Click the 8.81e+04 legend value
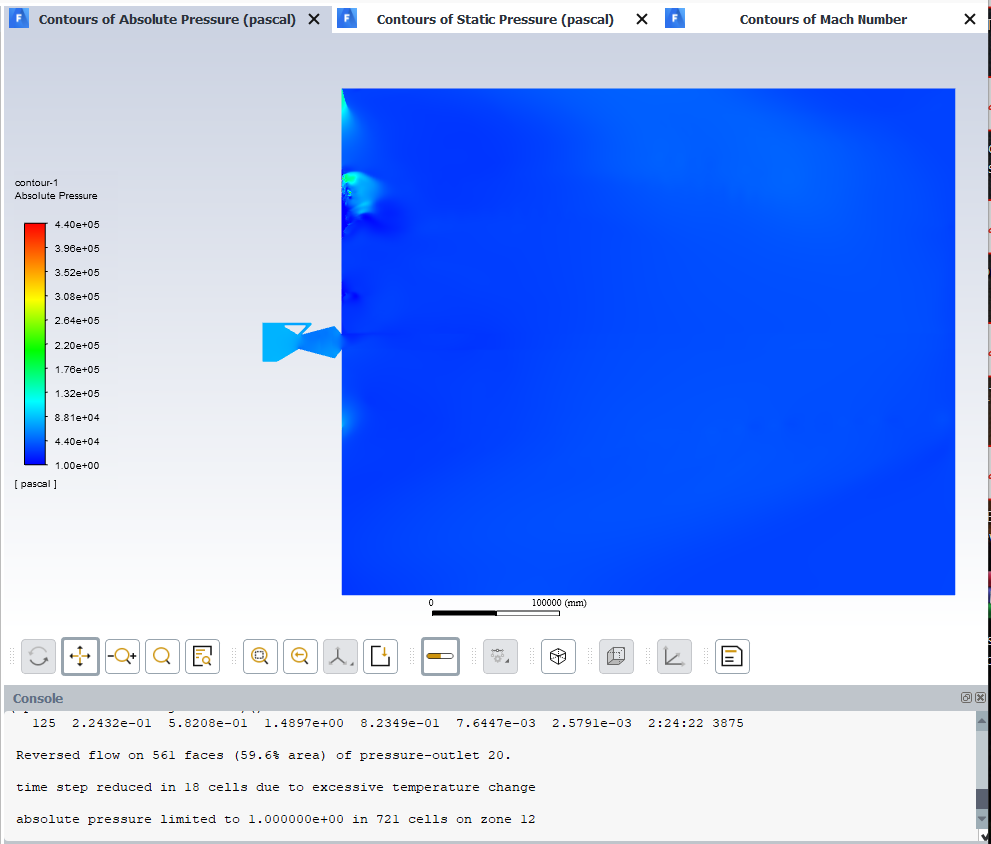Viewport: 991px width, 844px height. 76,417
